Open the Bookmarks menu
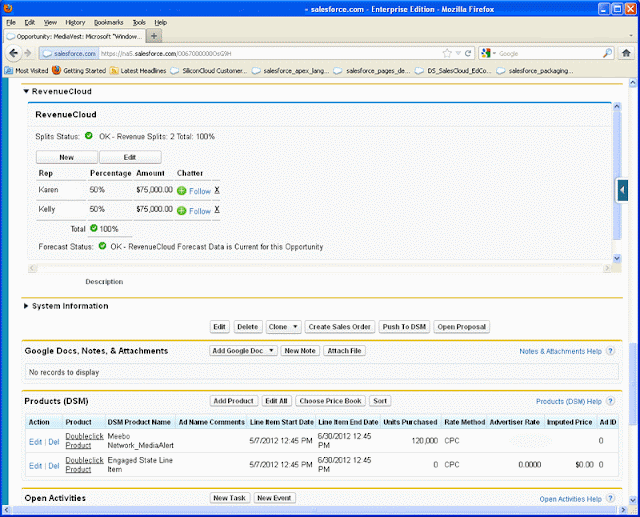This screenshot has width=640, height=517. (109, 22)
